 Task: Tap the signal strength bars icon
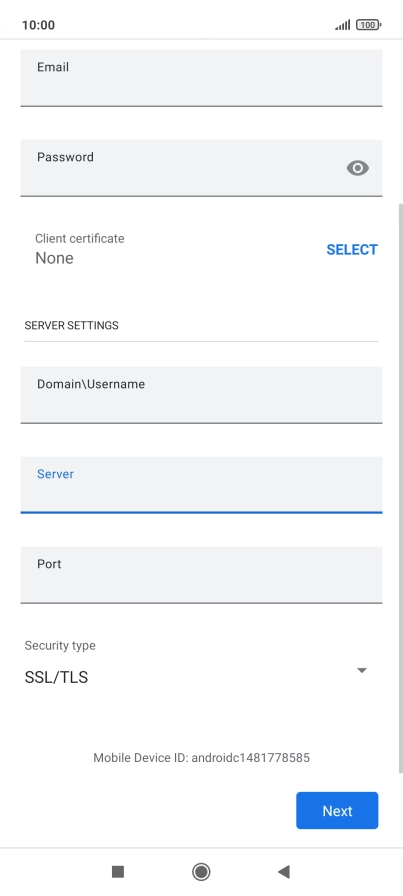click(x=342, y=25)
